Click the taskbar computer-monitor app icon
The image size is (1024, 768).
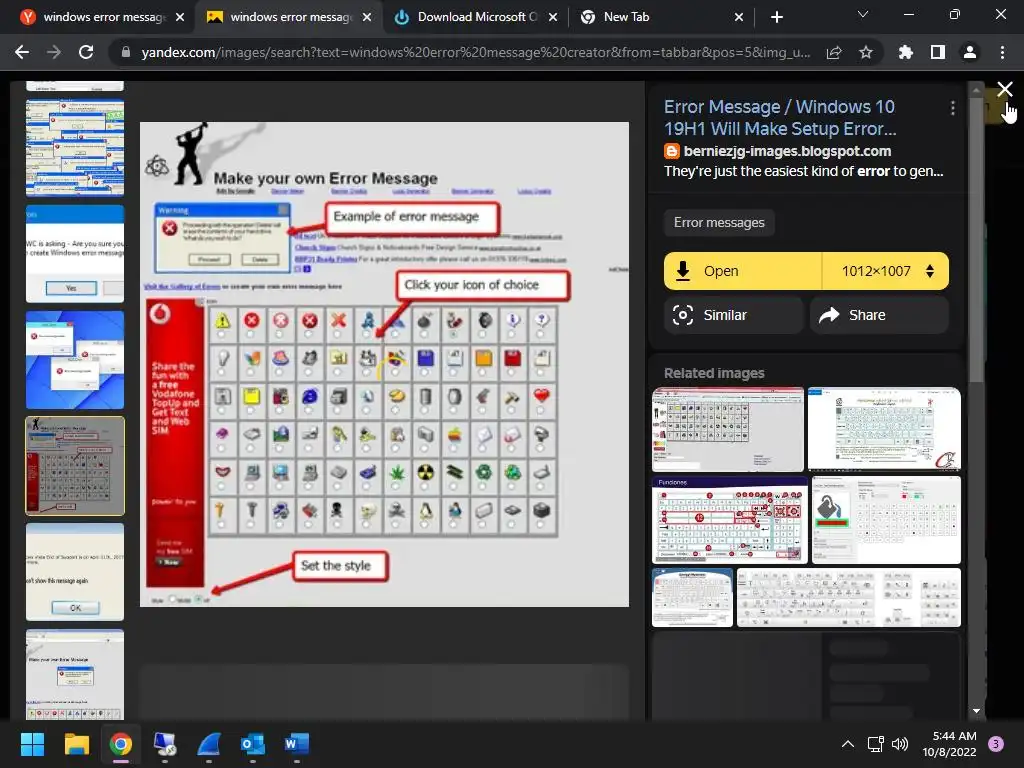tap(165, 744)
